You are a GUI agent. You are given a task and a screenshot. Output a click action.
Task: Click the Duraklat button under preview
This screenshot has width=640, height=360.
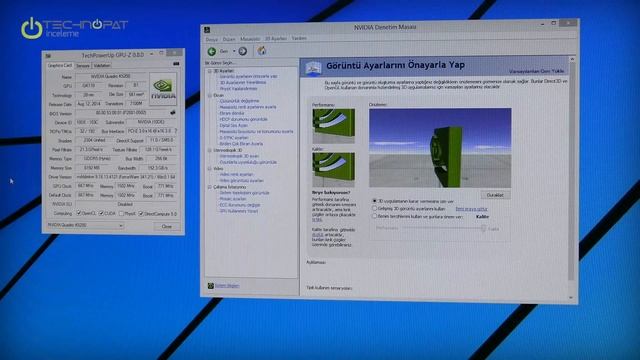coord(495,195)
